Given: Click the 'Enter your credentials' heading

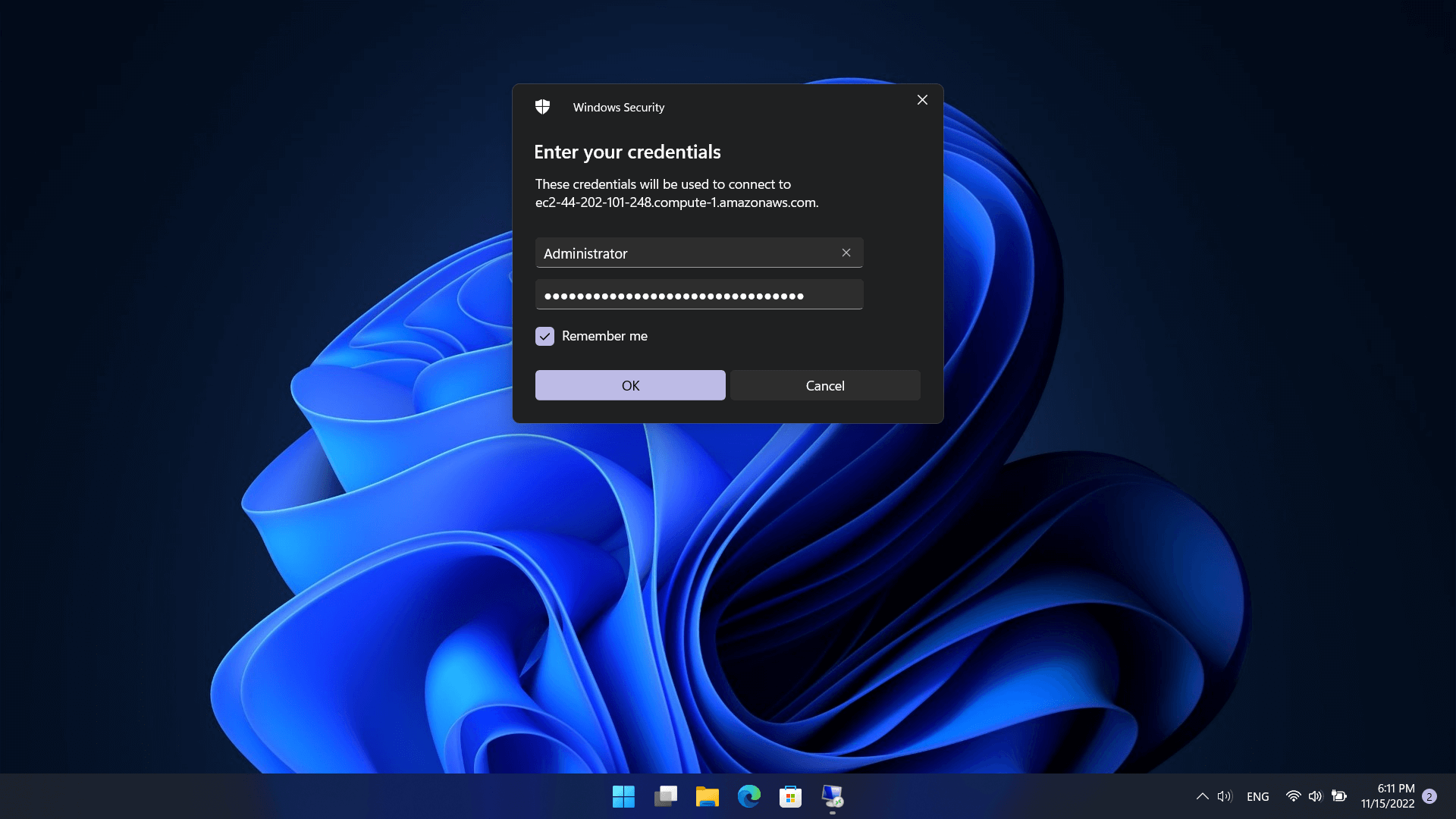Looking at the screenshot, I should tap(627, 152).
